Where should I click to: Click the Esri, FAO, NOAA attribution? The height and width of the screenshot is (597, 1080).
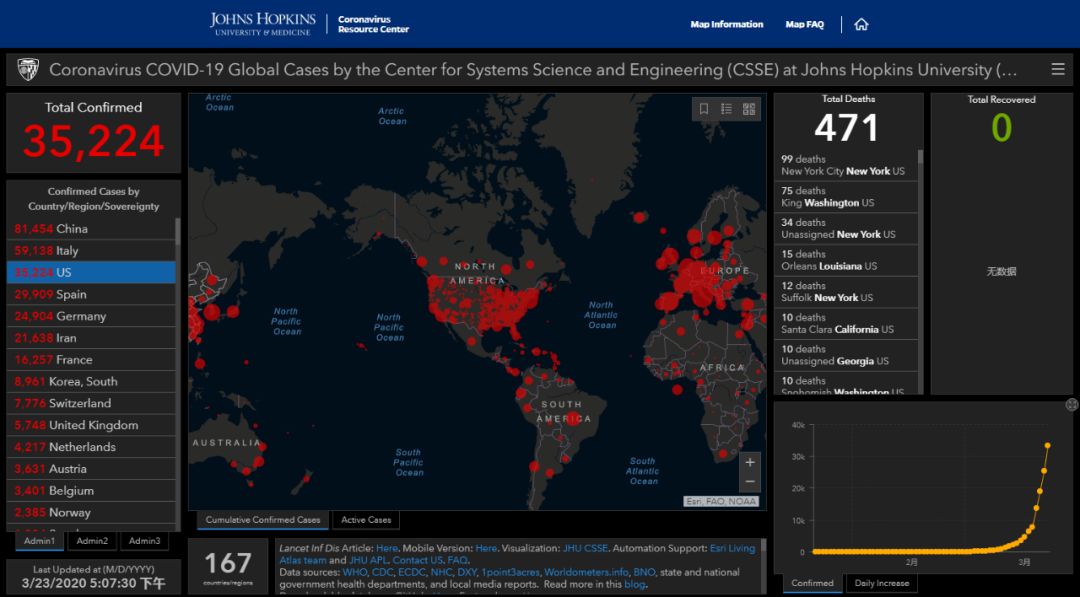pyautogui.click(x=720, y=501)
